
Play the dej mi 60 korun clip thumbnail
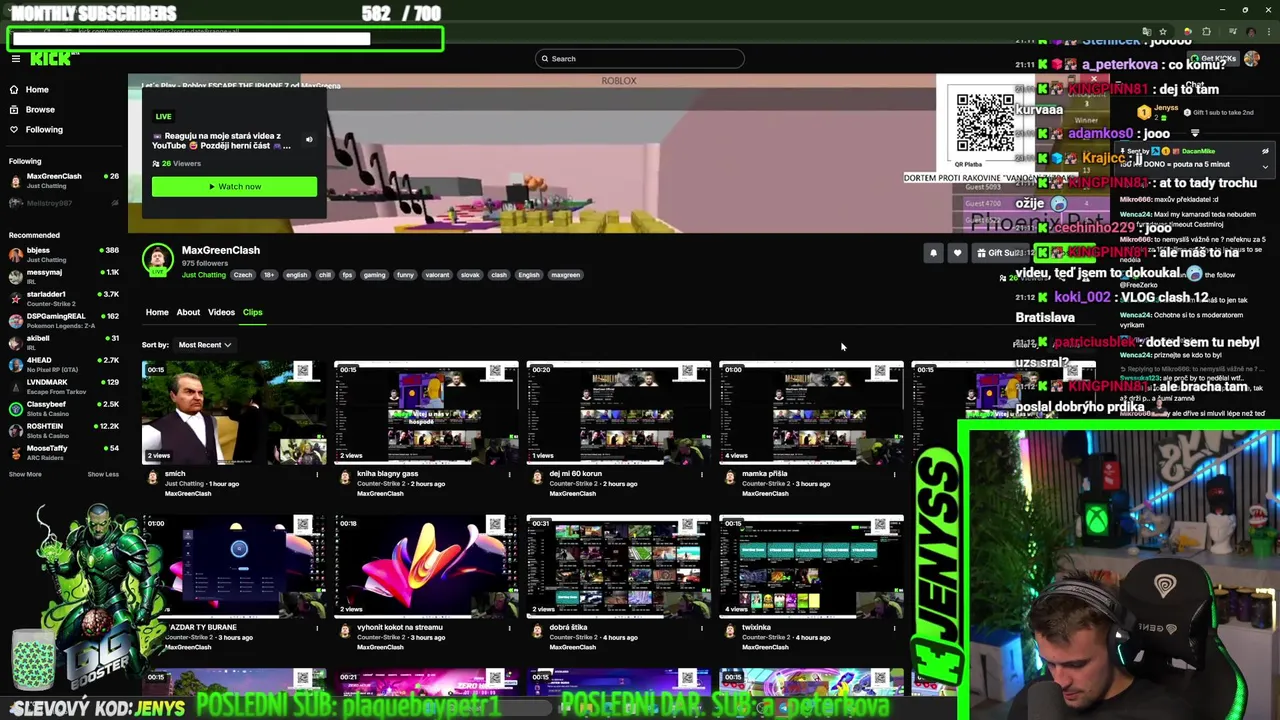coord(618,413)
